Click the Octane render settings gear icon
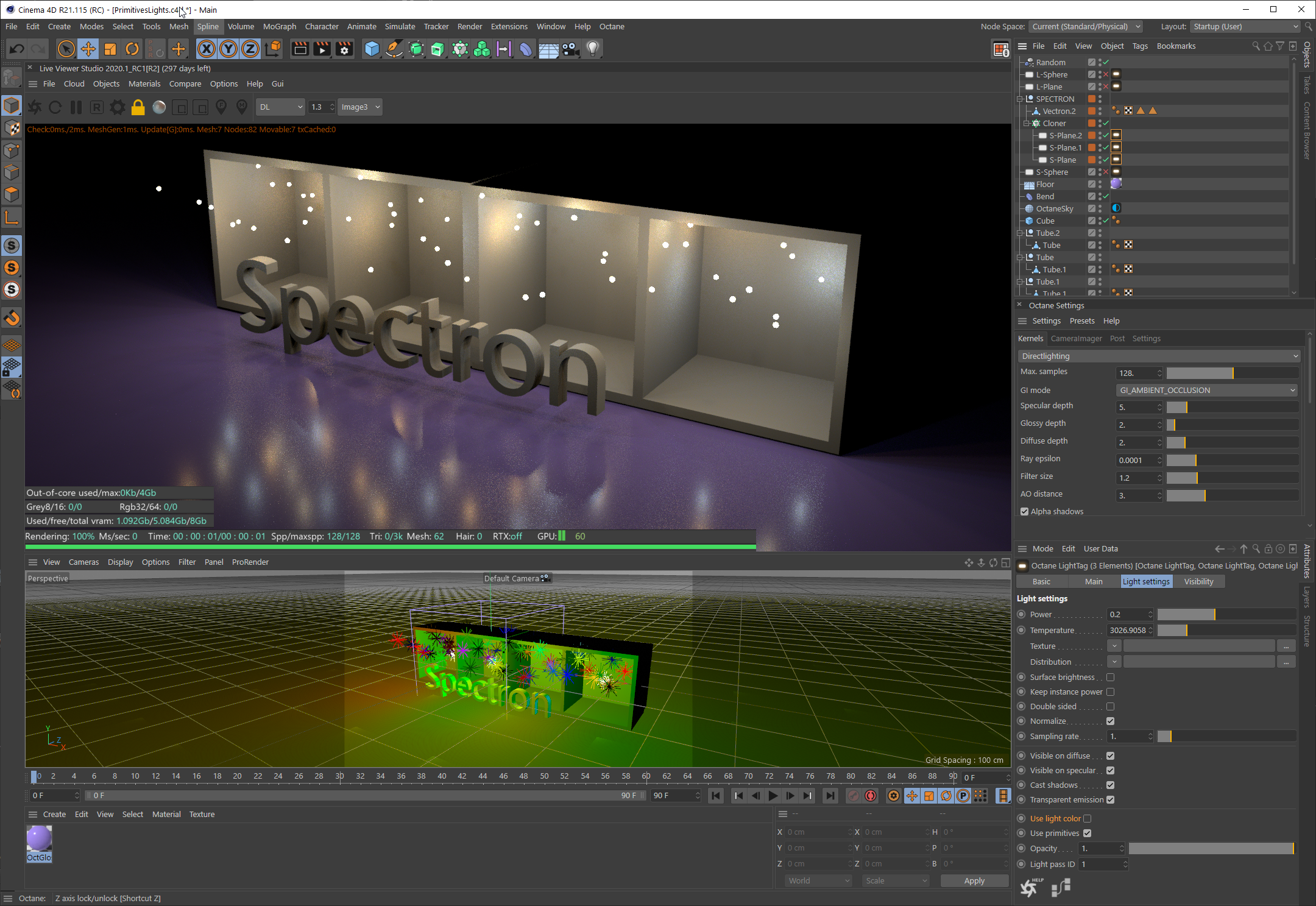 pos(117,107)
